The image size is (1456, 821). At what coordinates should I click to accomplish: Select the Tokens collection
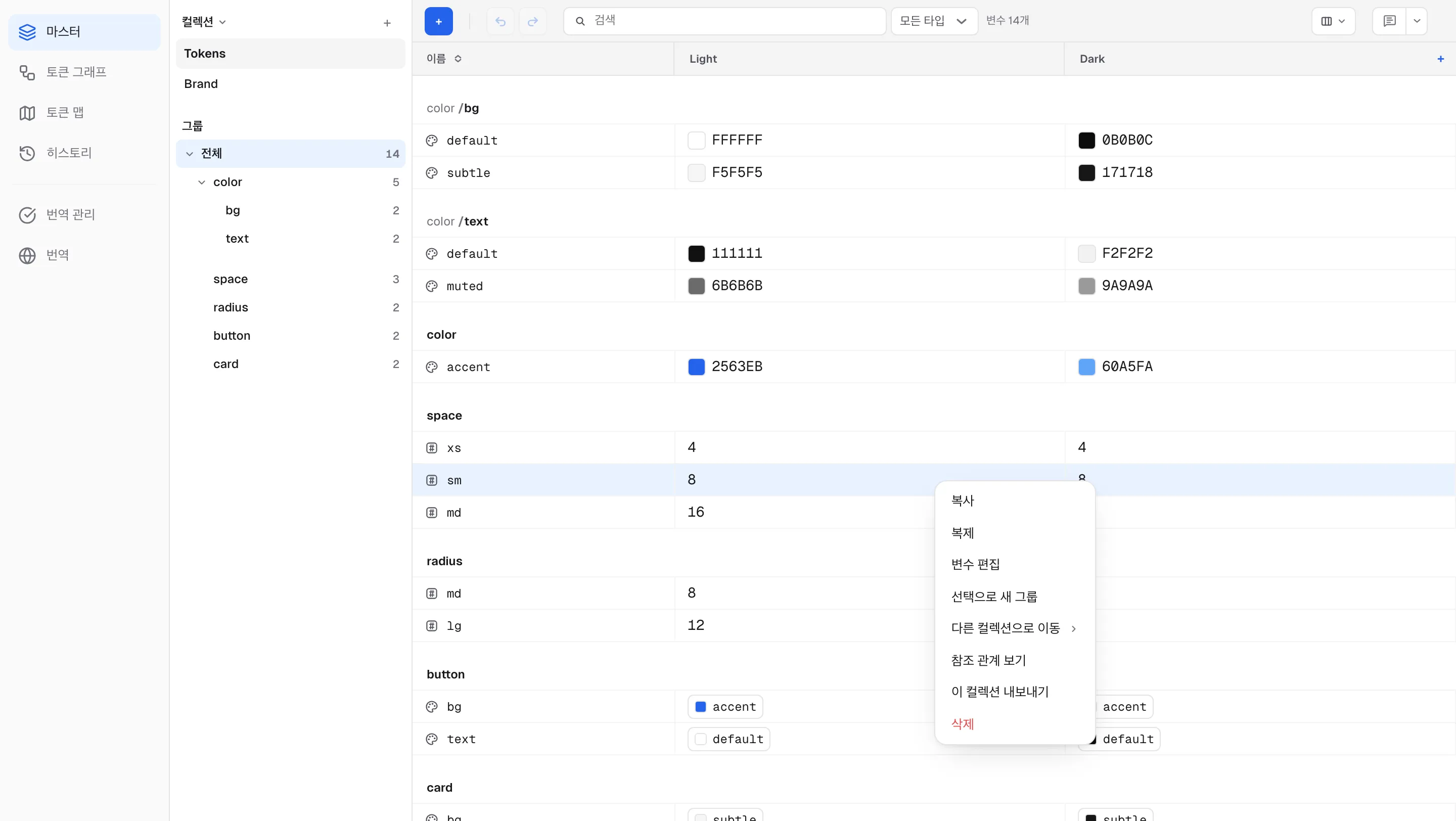291,54
